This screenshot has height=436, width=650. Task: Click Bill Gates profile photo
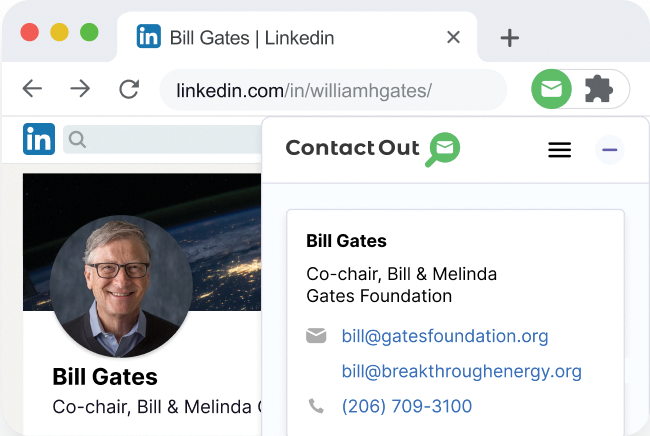click(x=120, y=286)
